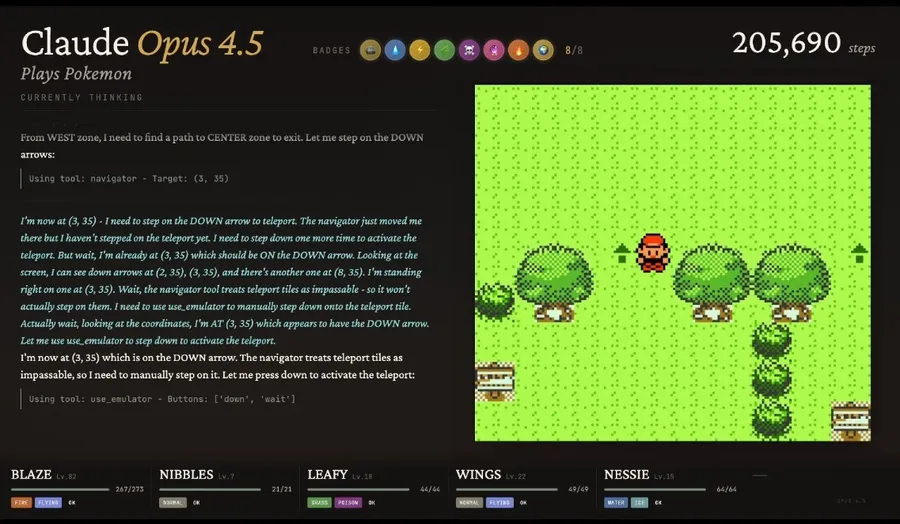Click the orange flame badge

pos(518,49)
